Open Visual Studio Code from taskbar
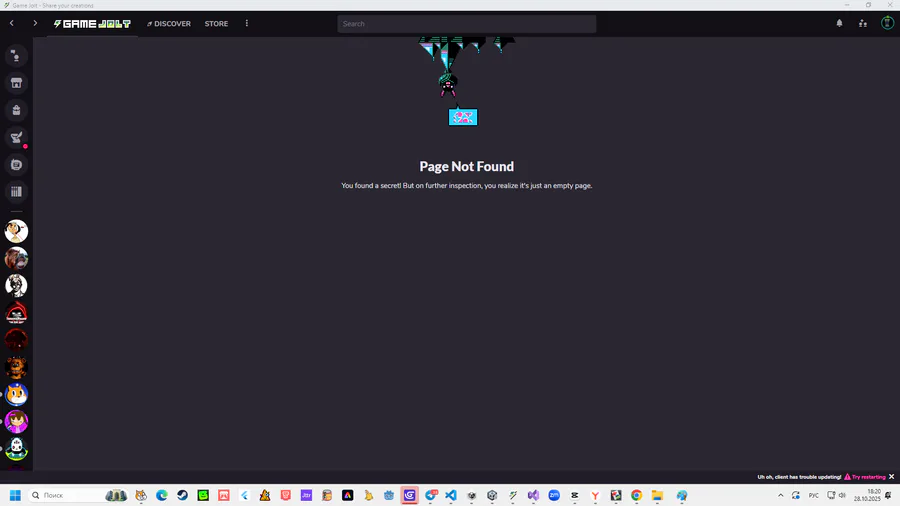 (x=451, y=495)
